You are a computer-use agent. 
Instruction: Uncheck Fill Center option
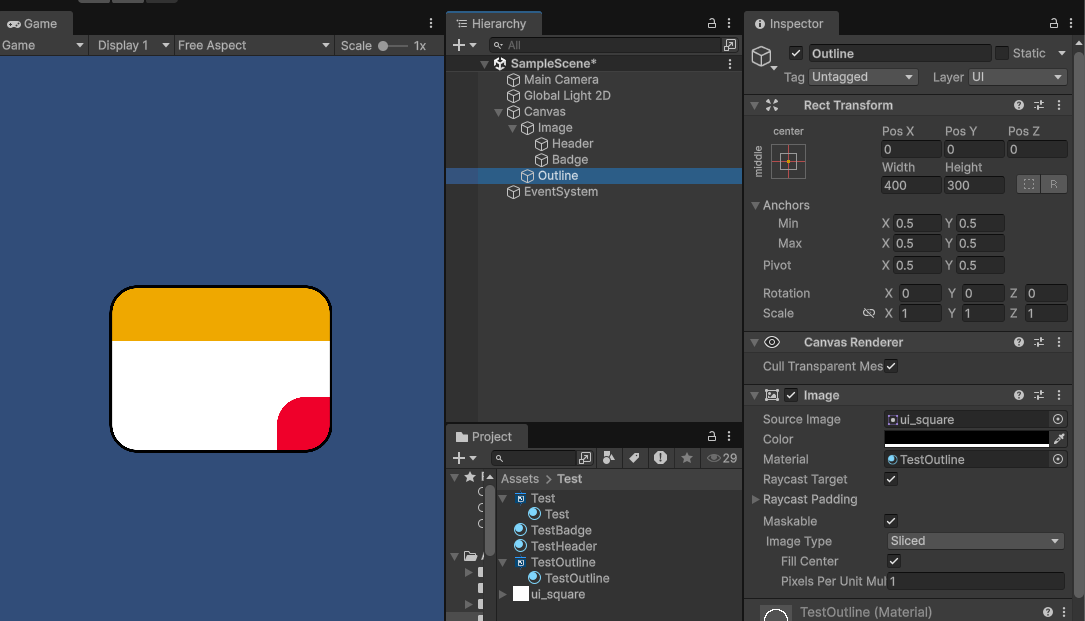[x=894, y=561]
